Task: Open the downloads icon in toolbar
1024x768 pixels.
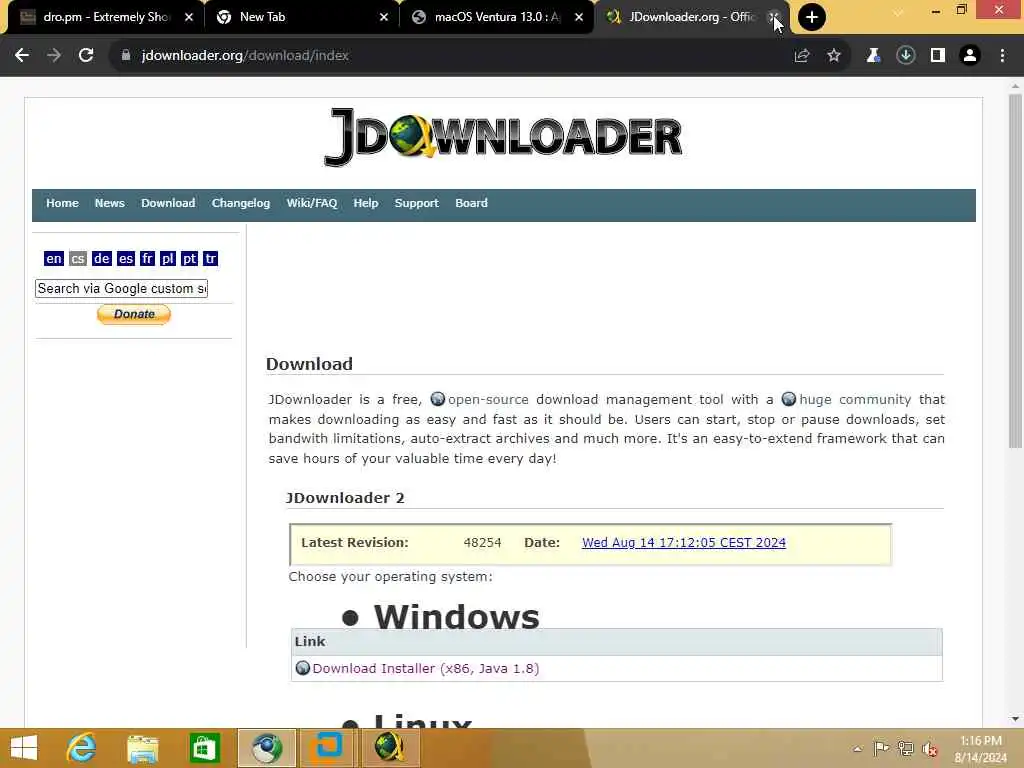Action: click(905, 56)
